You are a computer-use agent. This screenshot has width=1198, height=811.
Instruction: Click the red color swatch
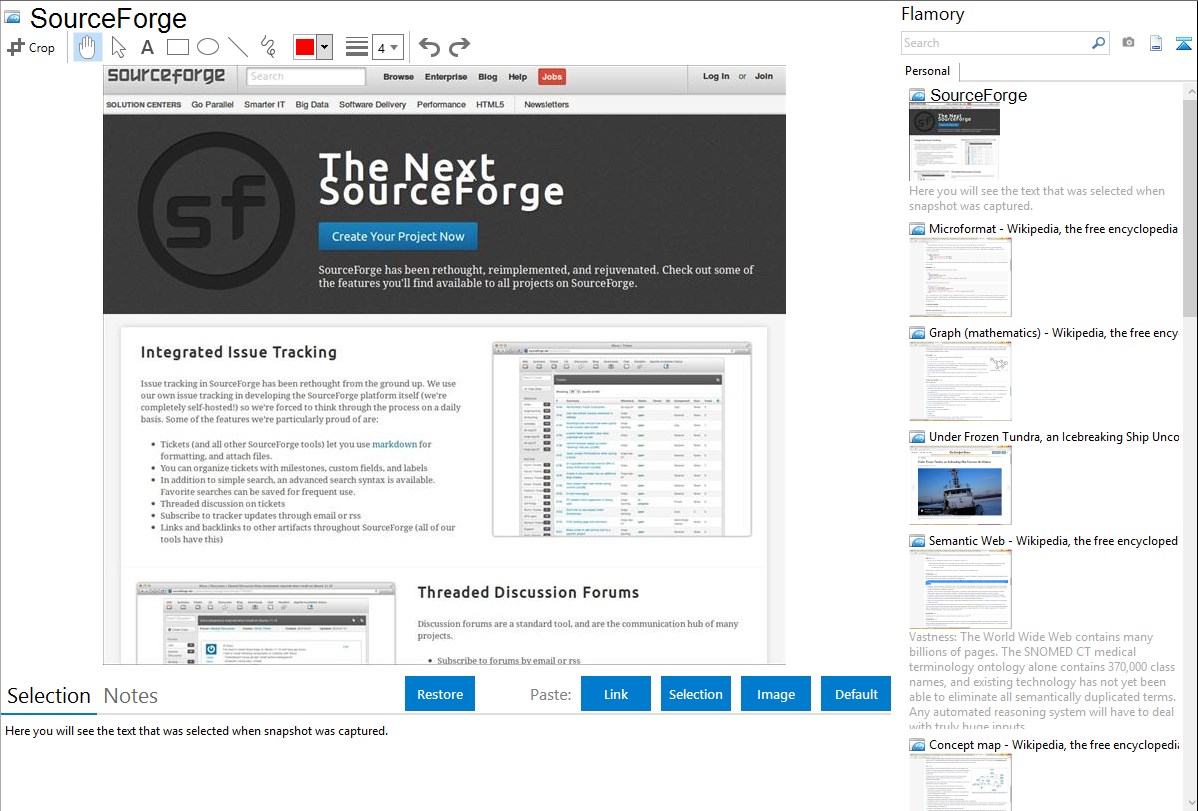[x=305, y=47]
